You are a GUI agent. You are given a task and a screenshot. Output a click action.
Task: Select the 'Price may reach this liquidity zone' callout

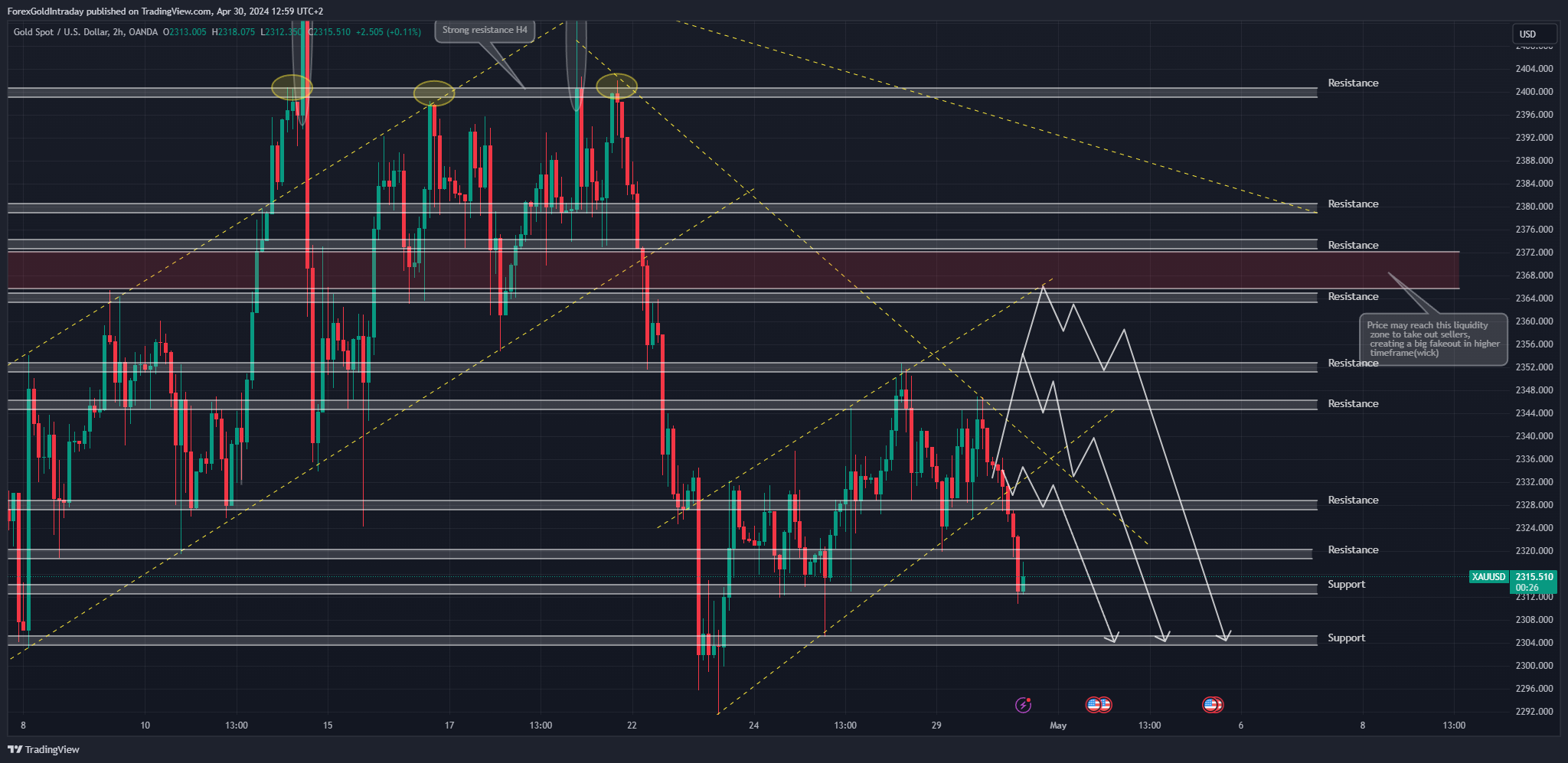(1433, 339)
